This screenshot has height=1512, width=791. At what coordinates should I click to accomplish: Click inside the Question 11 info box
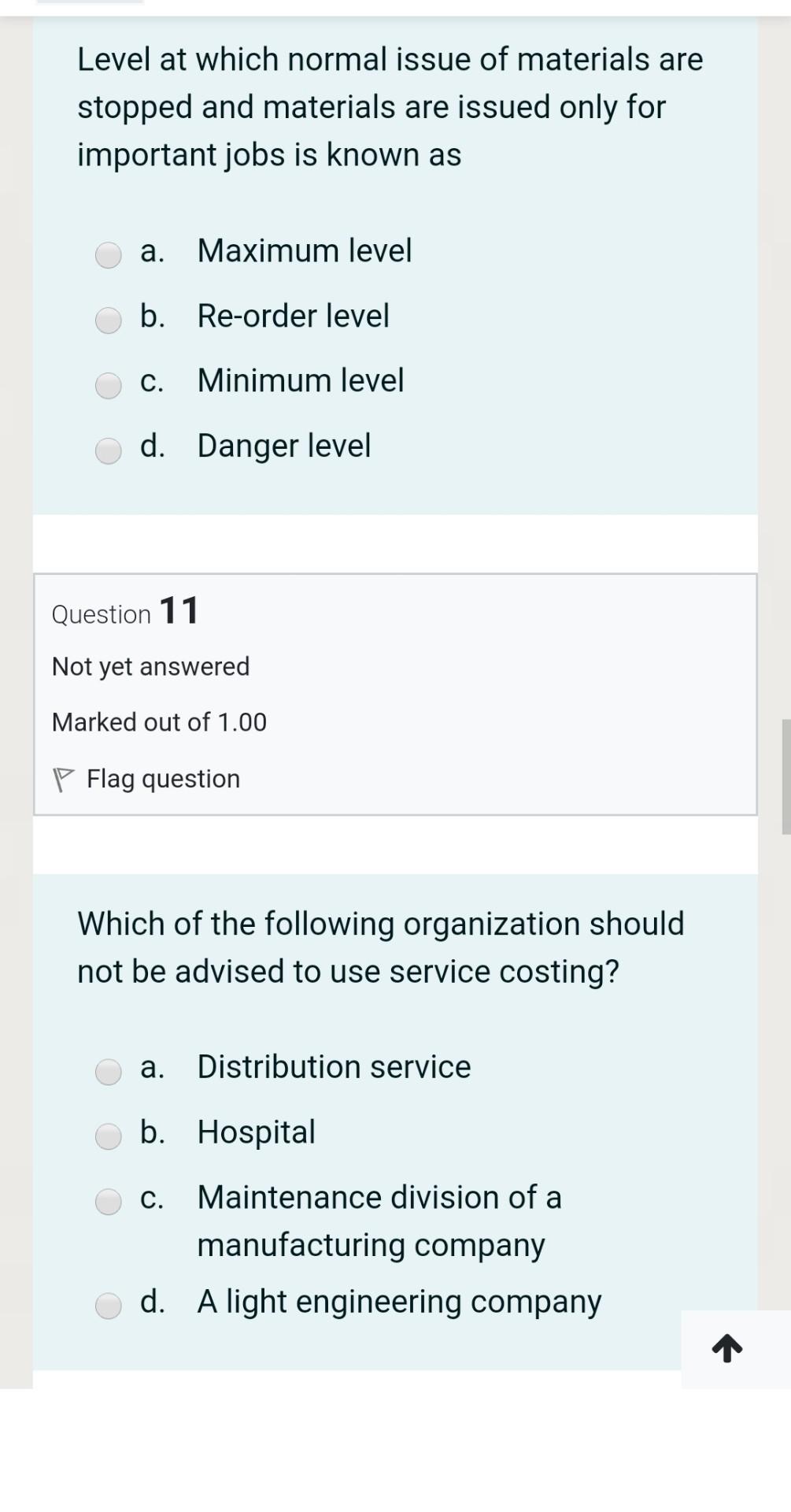[394, 693]
